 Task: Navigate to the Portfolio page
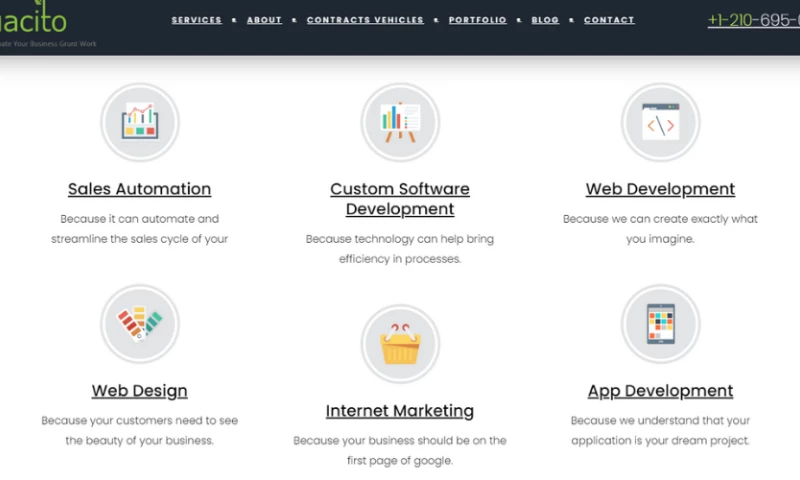477,20
